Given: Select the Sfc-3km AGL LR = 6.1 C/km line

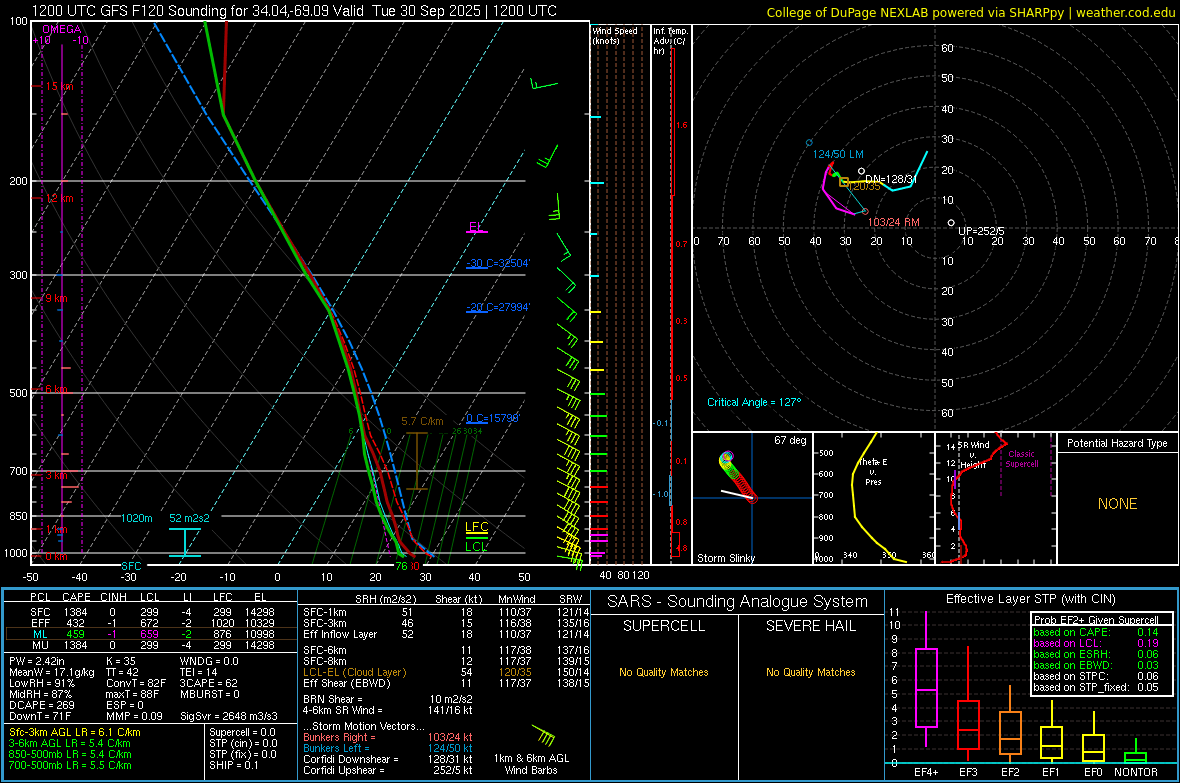Looking at the screenshot, I should pyautogui.click(x=75, y=732).
